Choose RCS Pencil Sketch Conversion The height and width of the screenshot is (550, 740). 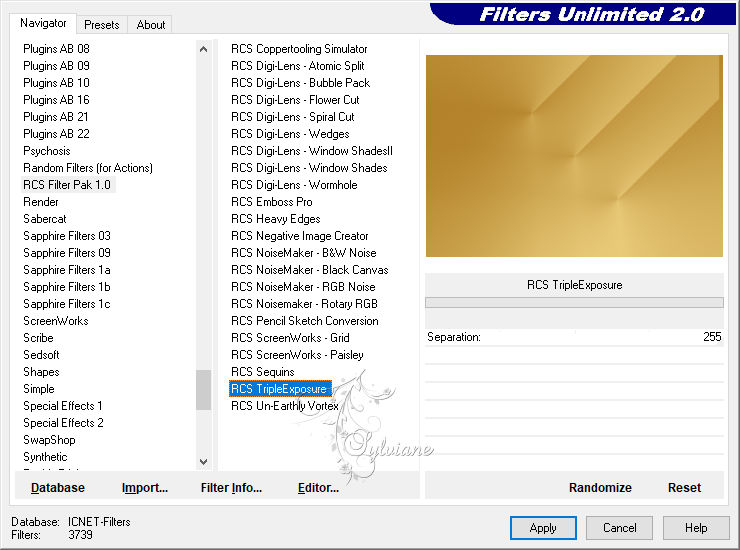tap(304, 321)
